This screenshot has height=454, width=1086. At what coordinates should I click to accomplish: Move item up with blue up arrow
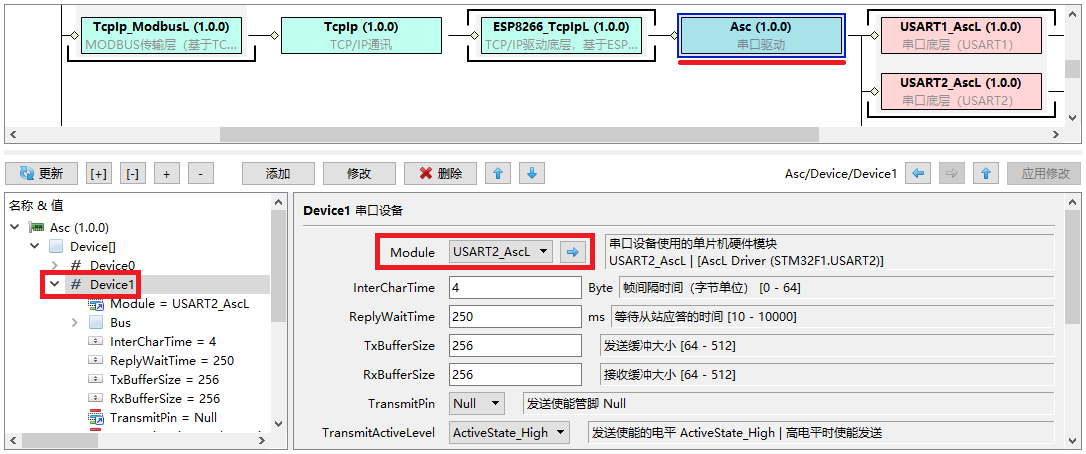click(x=498, y=173)
